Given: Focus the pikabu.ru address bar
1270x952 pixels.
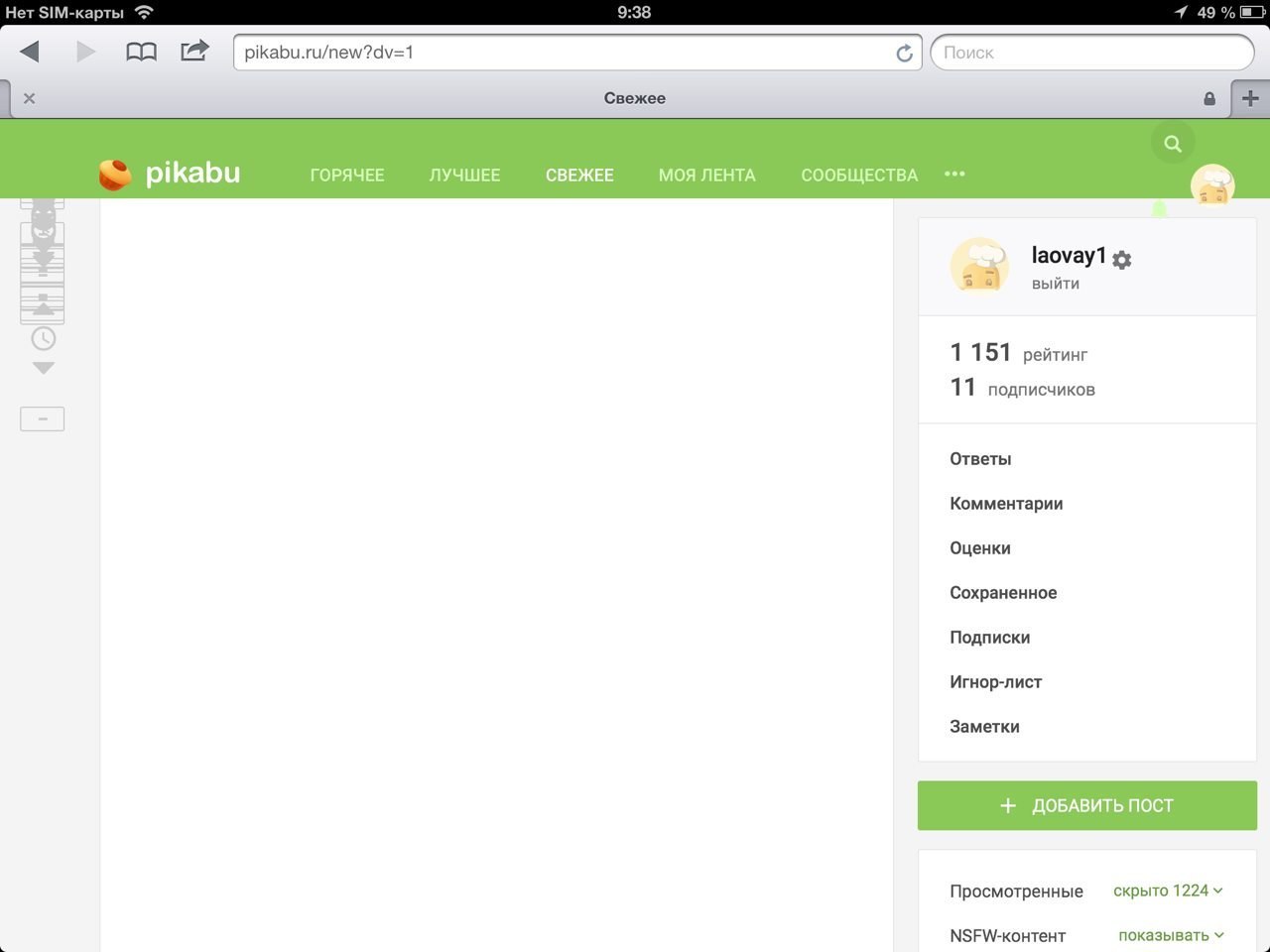Looking at the screenshot, I should pos(577,53).
